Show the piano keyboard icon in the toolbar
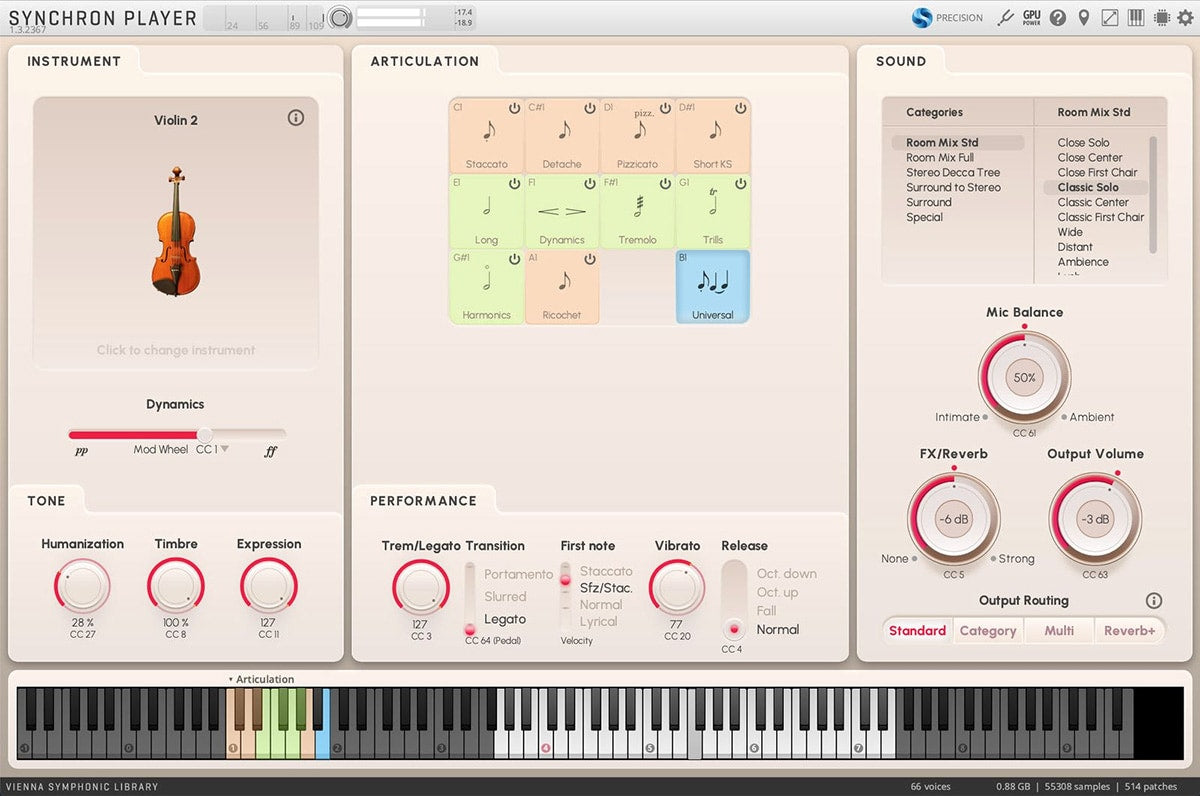The image size is (1200, 796). click(1136, 17)
